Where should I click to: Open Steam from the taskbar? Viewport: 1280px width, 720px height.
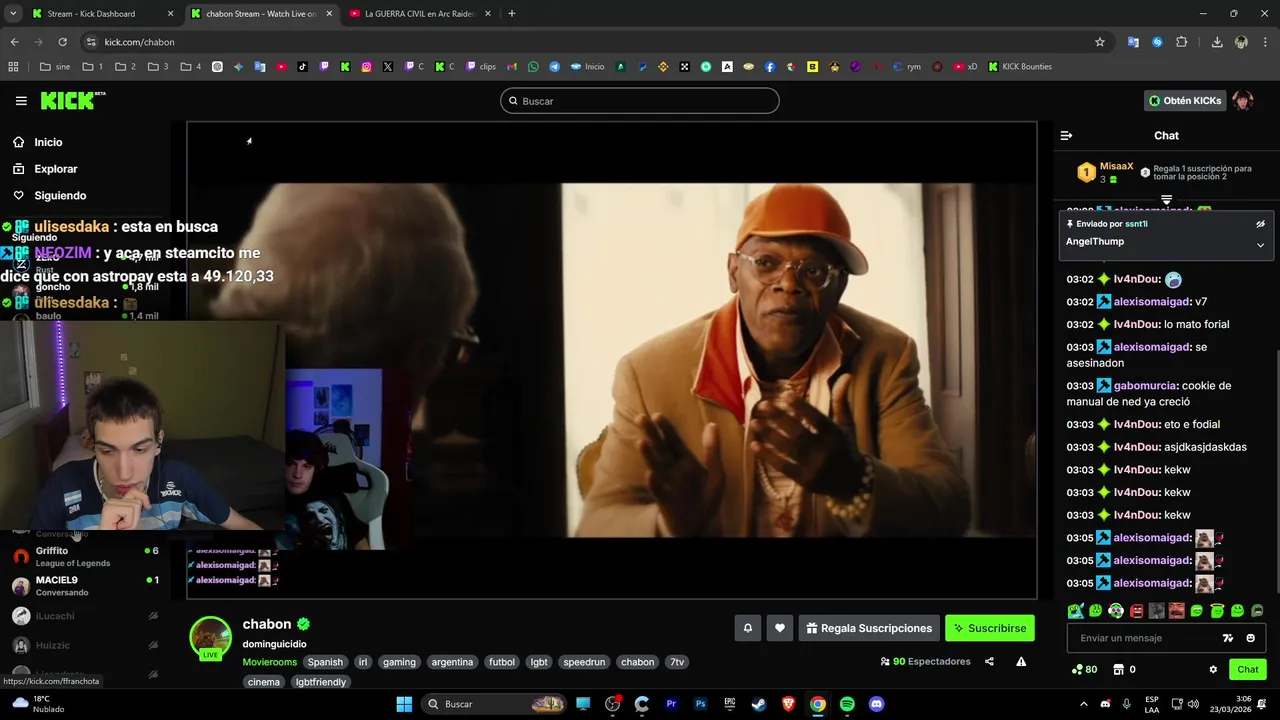(x=759, y=704)
